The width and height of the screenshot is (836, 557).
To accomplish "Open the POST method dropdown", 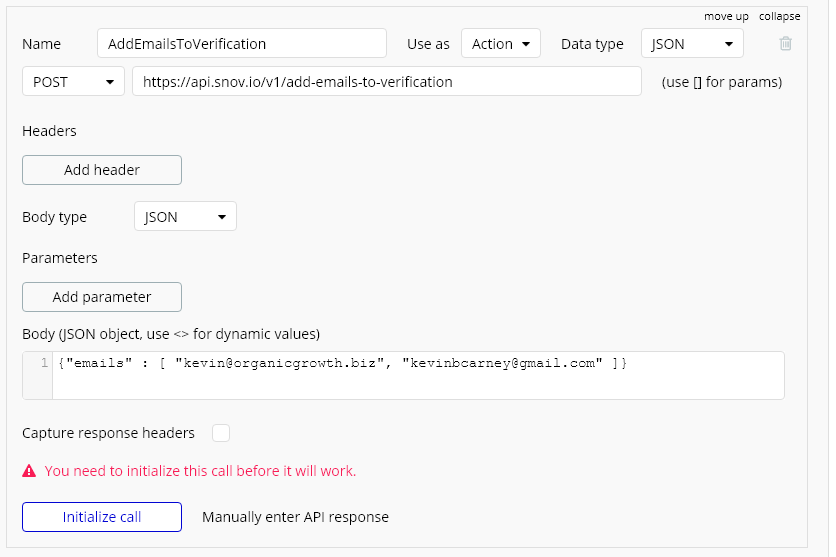I will (x=73, y=82).
